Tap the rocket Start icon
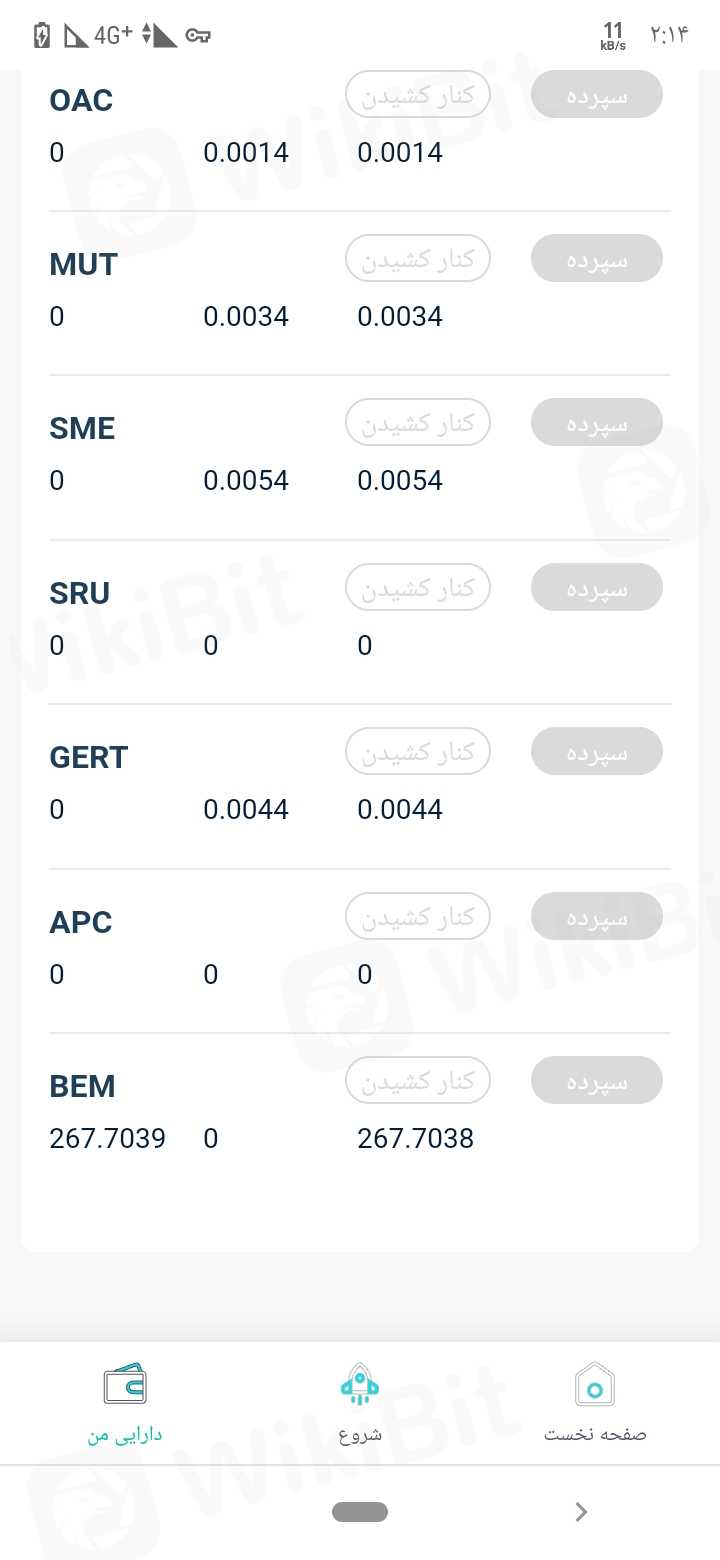This screenshot has width=720, height=1560. [359, 1385]
